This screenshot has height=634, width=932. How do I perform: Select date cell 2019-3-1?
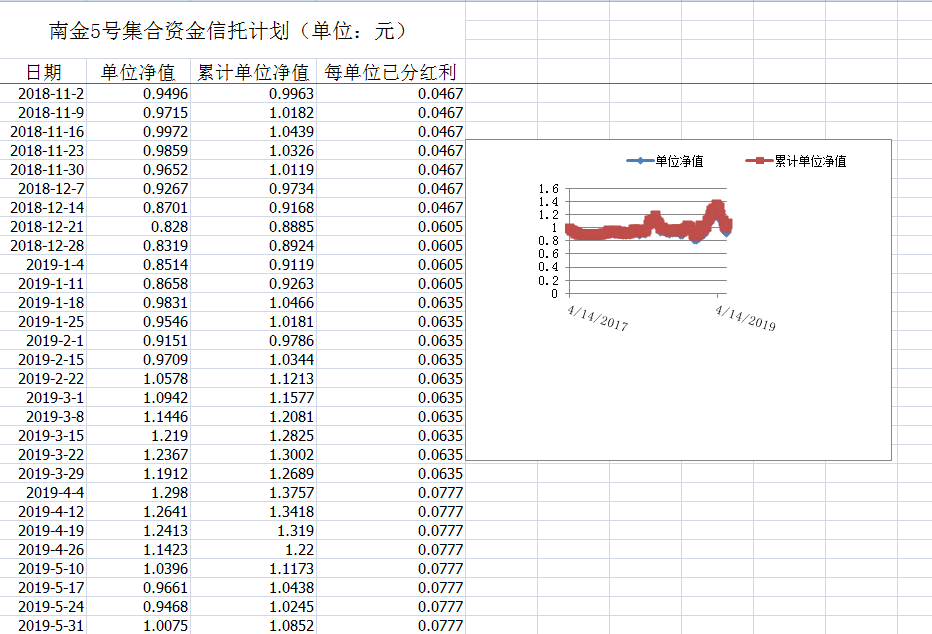point(43,398)
